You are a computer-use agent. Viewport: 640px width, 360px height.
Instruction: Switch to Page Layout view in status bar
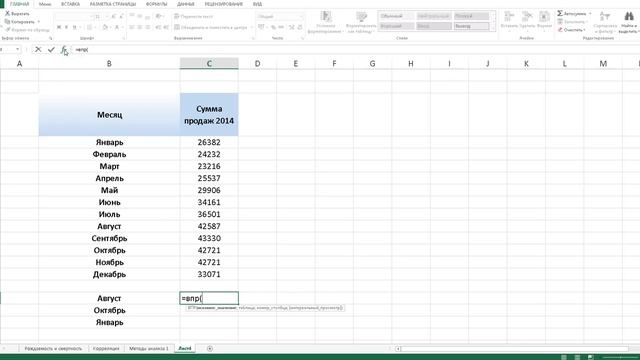pyautogui.click(x=577, y=357)
